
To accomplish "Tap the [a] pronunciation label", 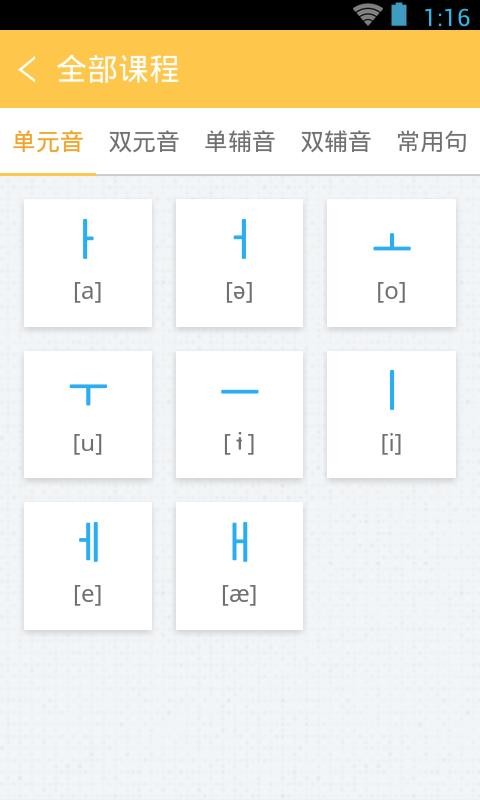I will pyautogui.click(x=88, y=292).
